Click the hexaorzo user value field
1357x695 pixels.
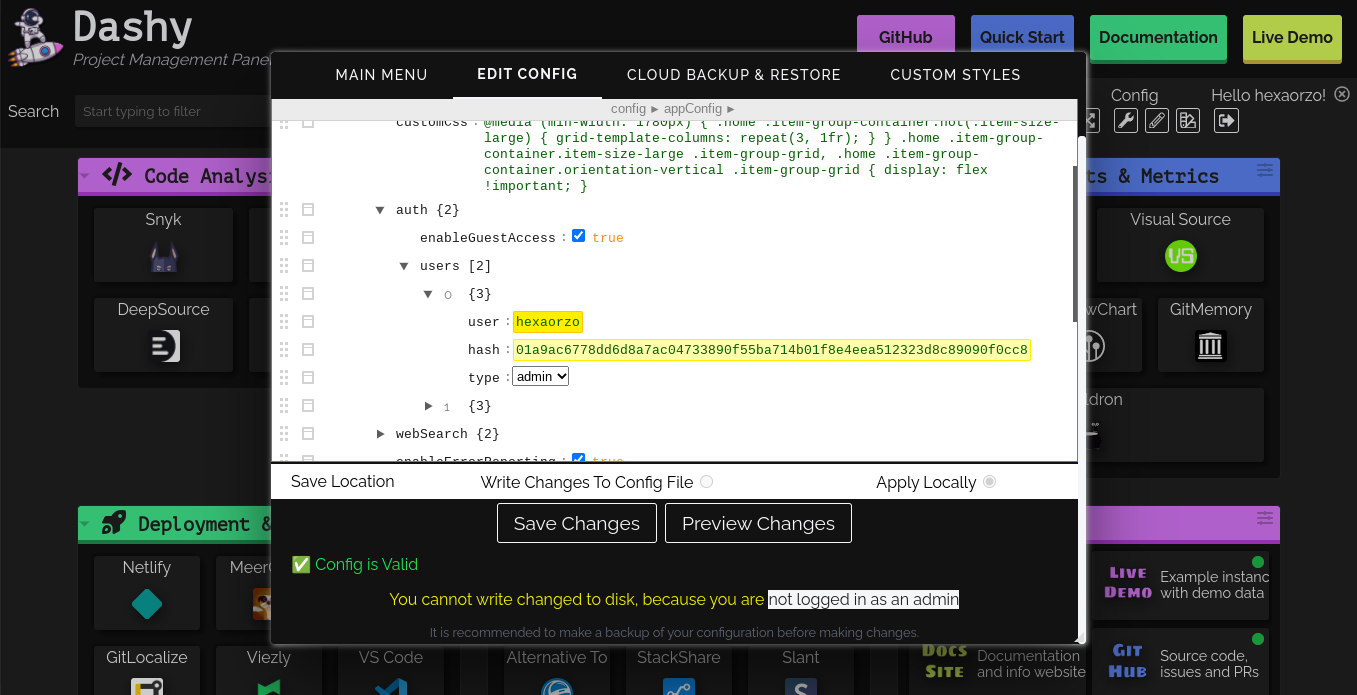click(x=548, y=321)
